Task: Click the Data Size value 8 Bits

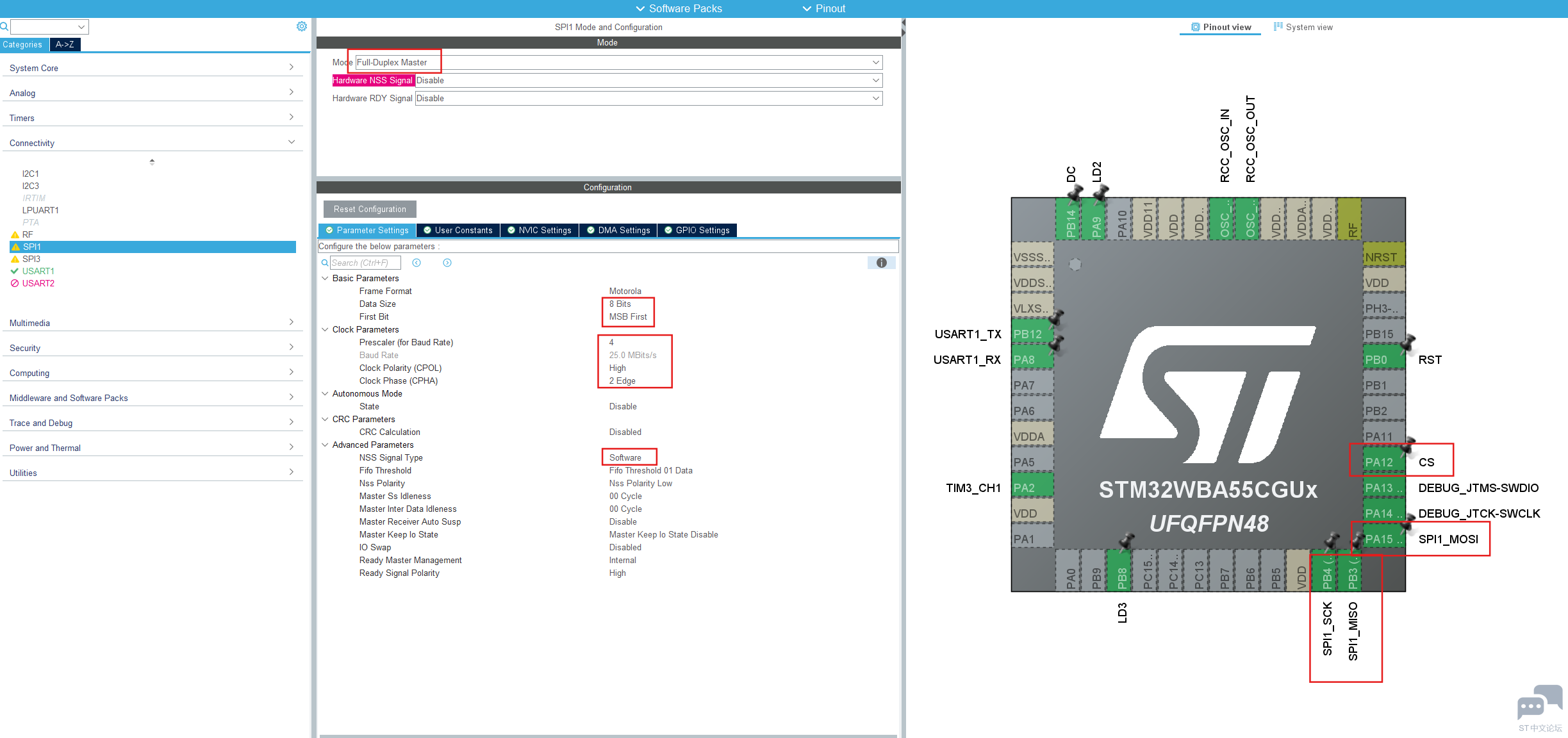Action: click(x=620, y=304)
